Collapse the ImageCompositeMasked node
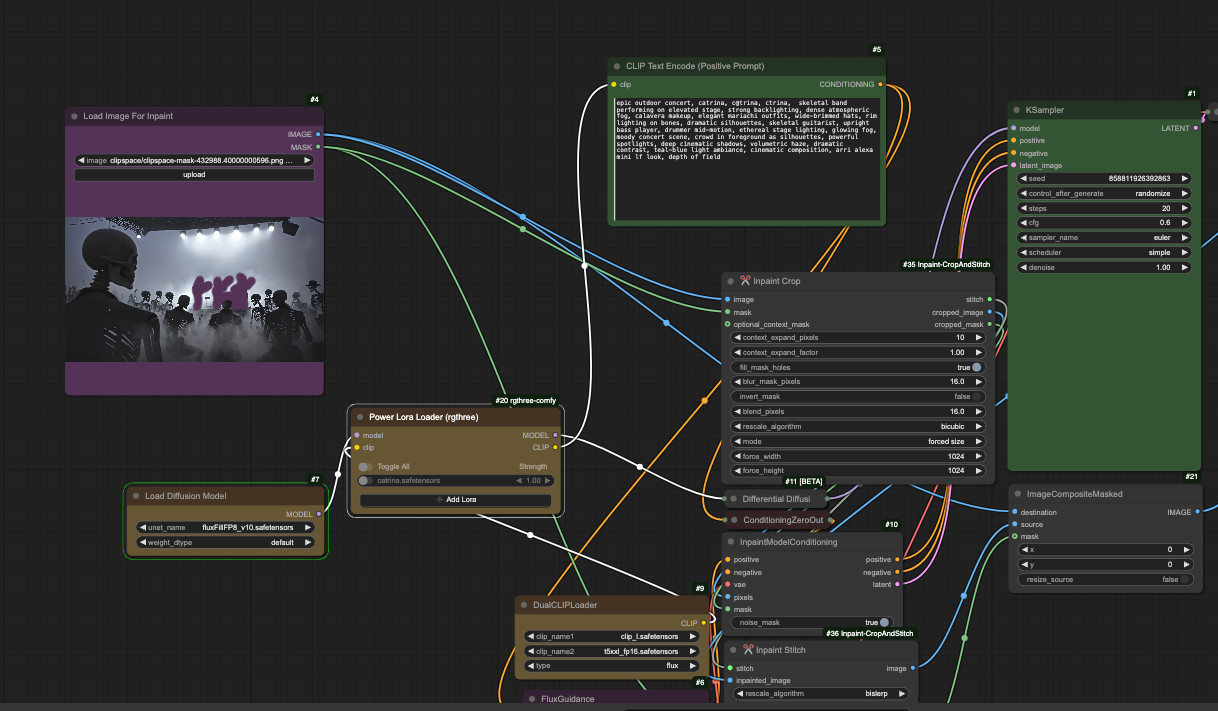This screenshot has height=711, width=1218. point(1016,494)
